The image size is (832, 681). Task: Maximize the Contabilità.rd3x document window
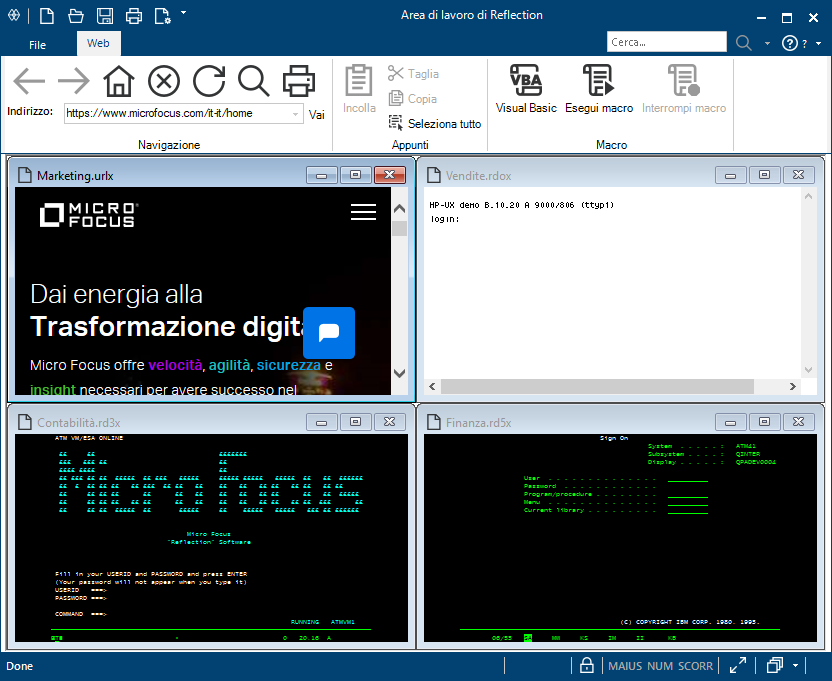coord(356,421)
